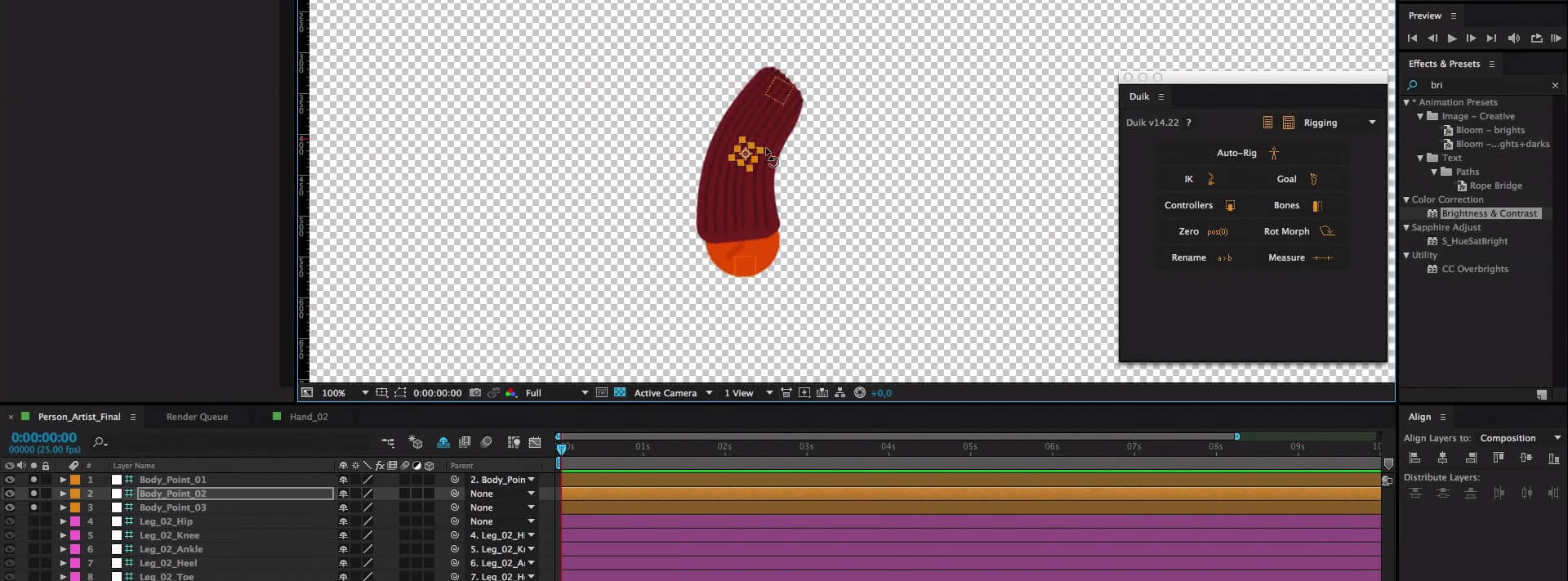The width and height of the screenshot is (1568, 581).
Task: Click the timeline layer search icon
Action: click(x=100, y=442)
